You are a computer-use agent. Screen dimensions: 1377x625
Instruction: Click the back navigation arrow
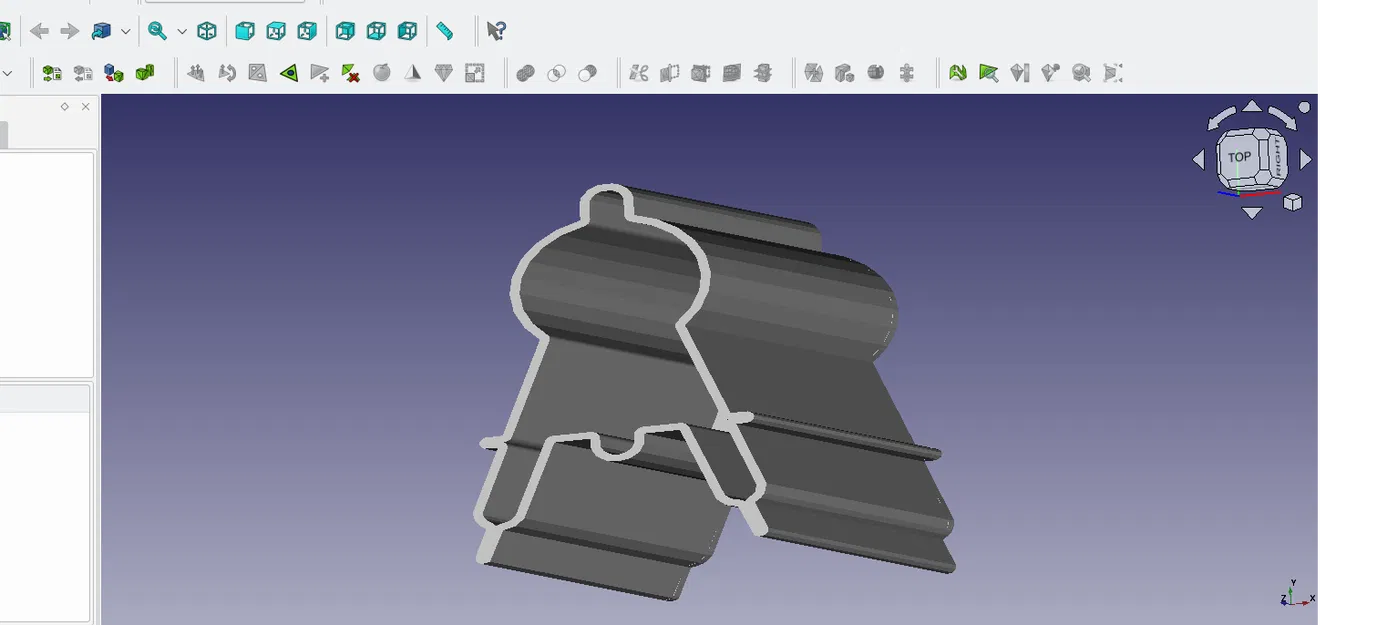tap(39, 31)
